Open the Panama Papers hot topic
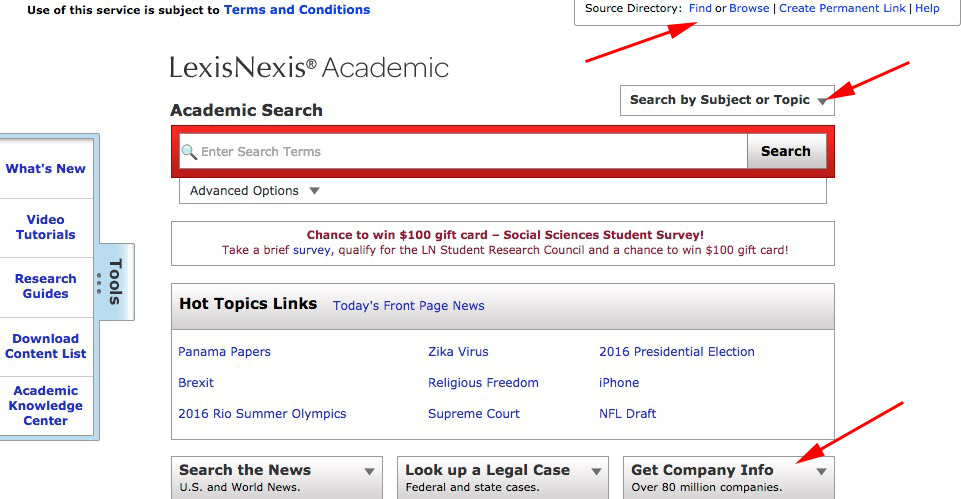Screen dimensions: 961x499 (x=224, y=352)
